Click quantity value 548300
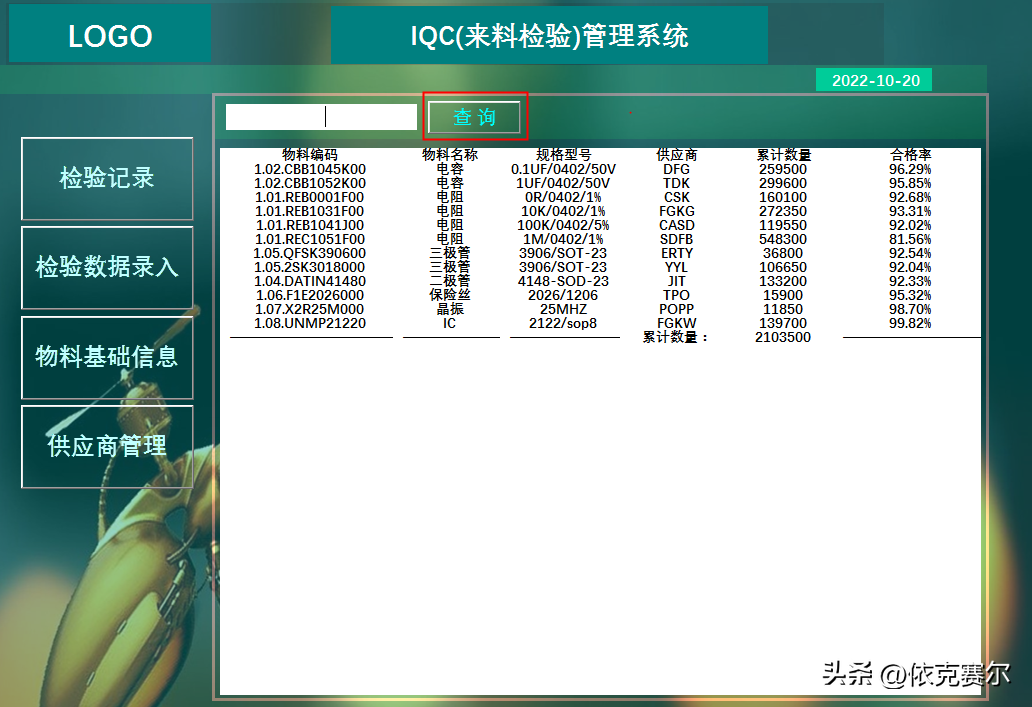This screenshot has height=707, width=1032. click(783, 239)
